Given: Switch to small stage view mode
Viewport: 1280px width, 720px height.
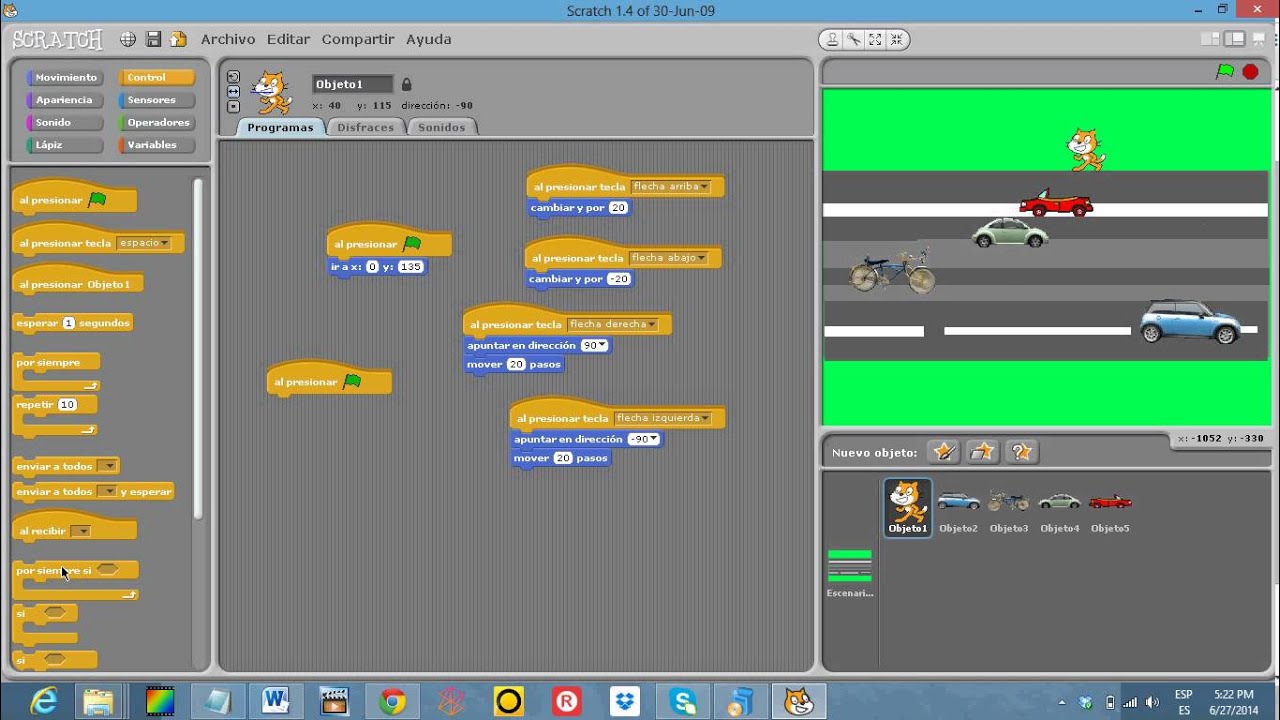Looking at the screenshot, I should 1211,39.
